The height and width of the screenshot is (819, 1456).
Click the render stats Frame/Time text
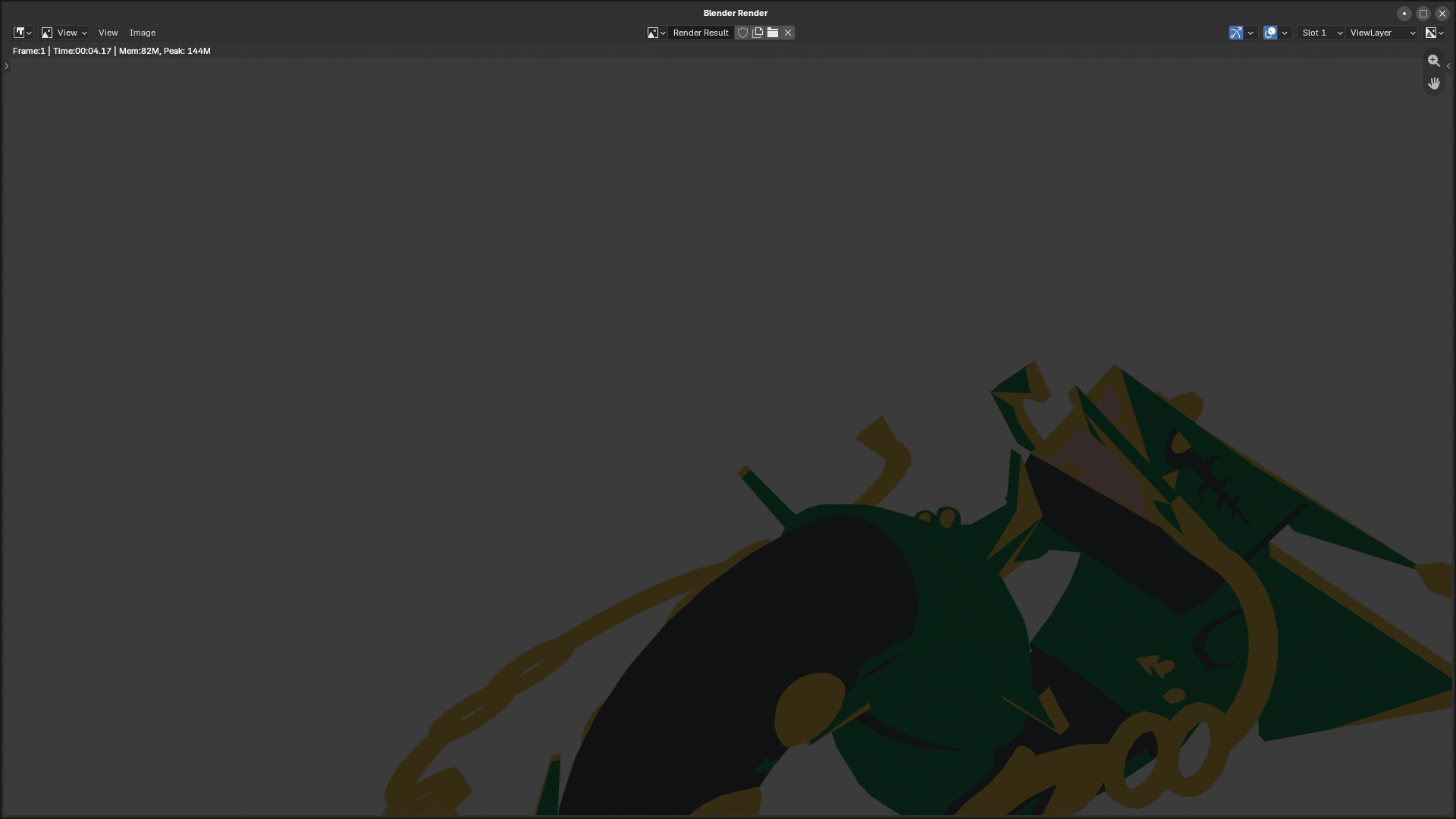coord(111,51)
